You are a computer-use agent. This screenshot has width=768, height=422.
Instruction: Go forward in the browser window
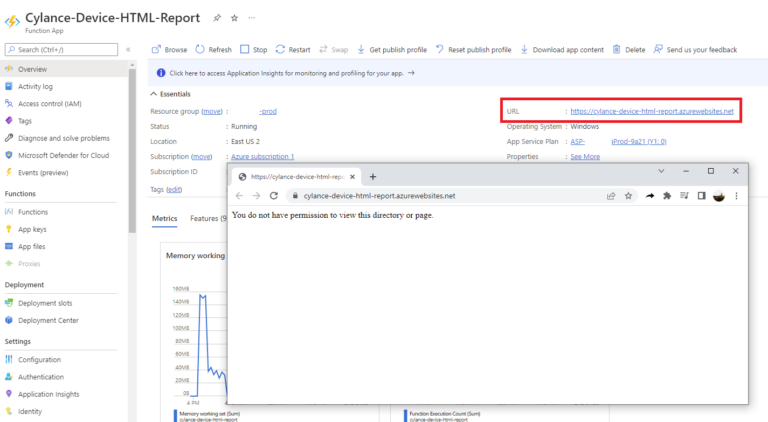coord(256,196)
